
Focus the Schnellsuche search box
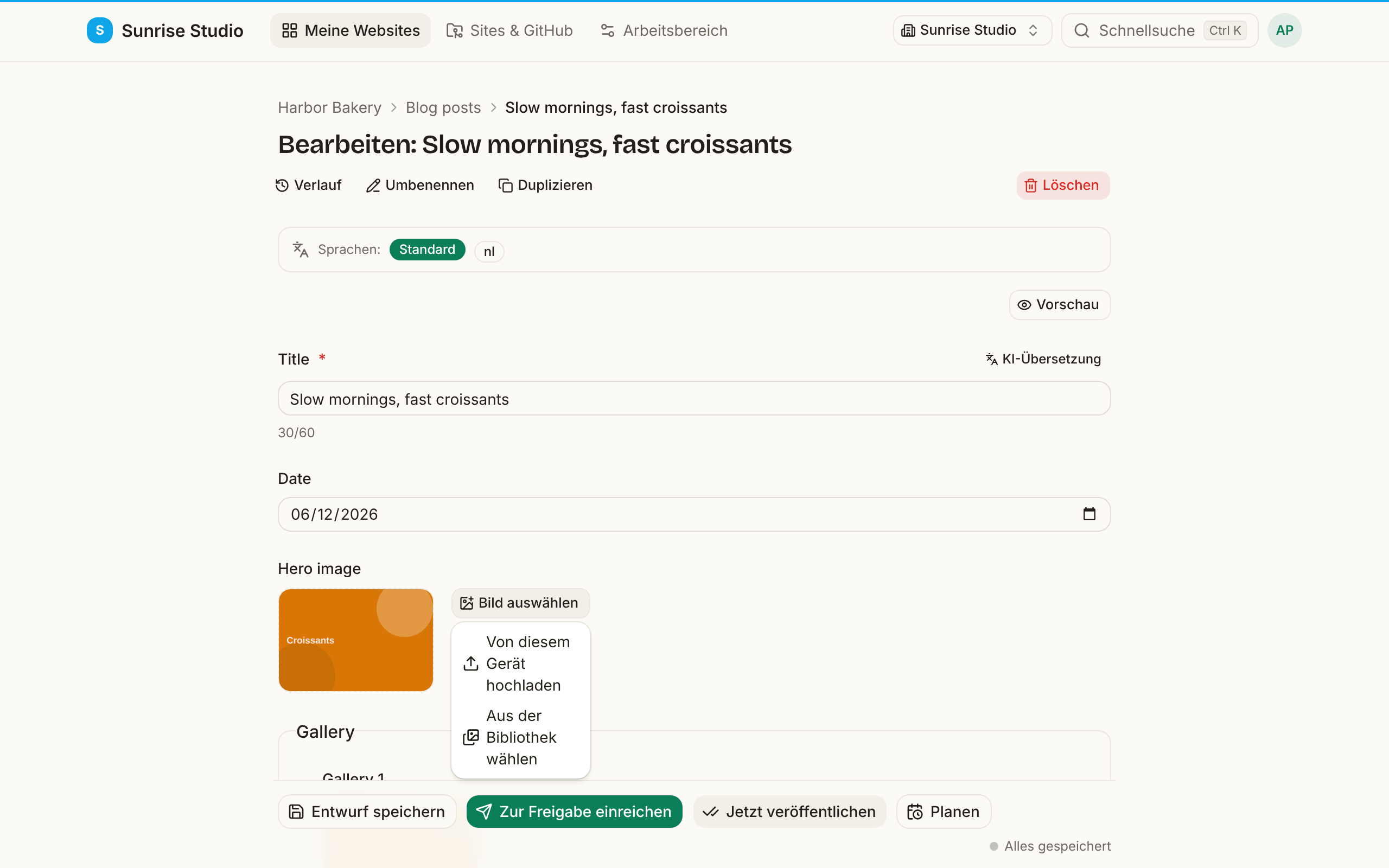[1159, 30]
